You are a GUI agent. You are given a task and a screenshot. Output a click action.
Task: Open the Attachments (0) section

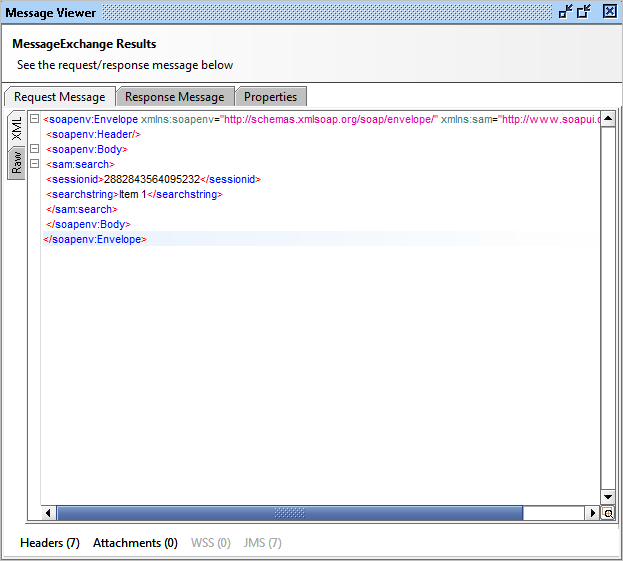click(x=135, y=543)
